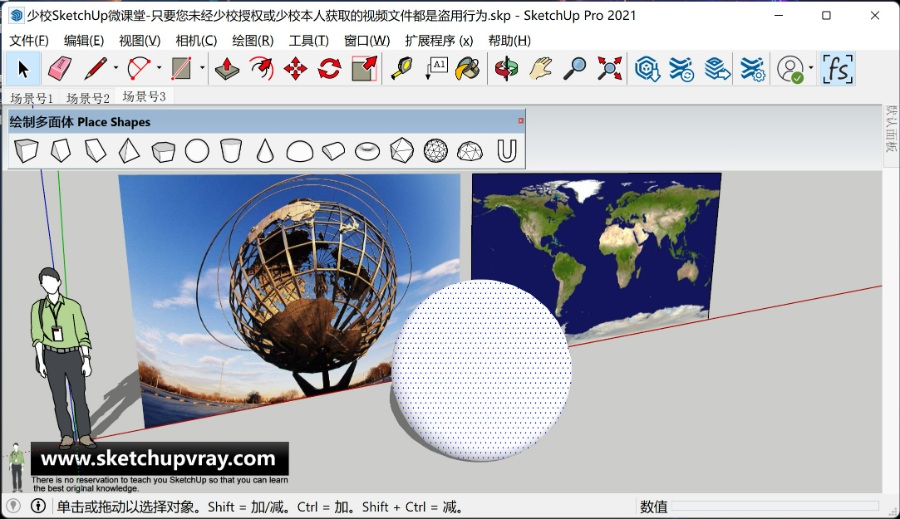Screen dimensions: 900x519
Task: Click the info icon in status bar
Action: coord(38,506)
